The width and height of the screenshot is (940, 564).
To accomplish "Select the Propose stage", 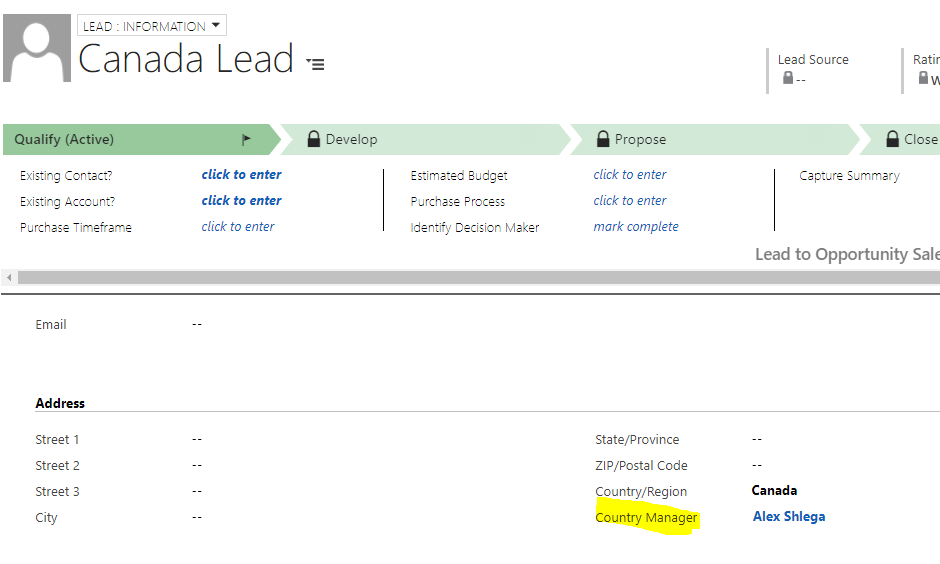I will tap(715, 140).
